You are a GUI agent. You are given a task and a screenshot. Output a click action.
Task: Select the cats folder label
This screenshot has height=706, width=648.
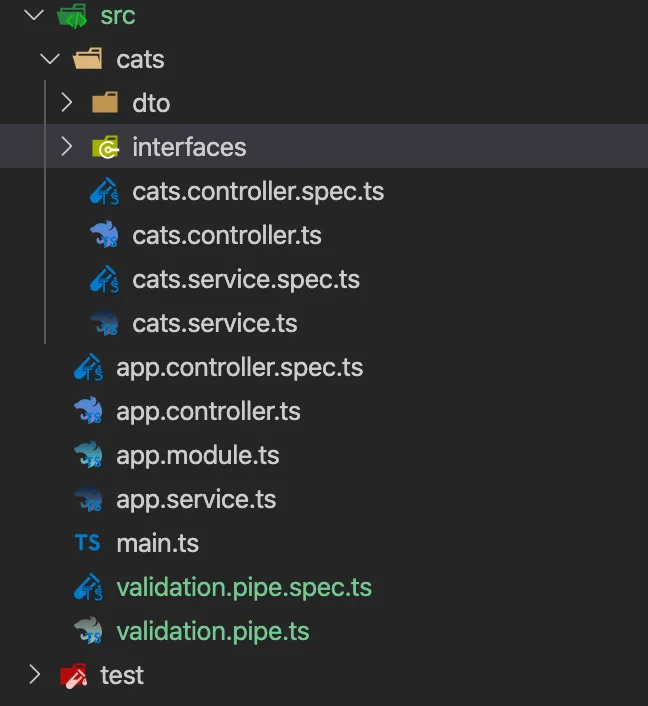point(140,59)
